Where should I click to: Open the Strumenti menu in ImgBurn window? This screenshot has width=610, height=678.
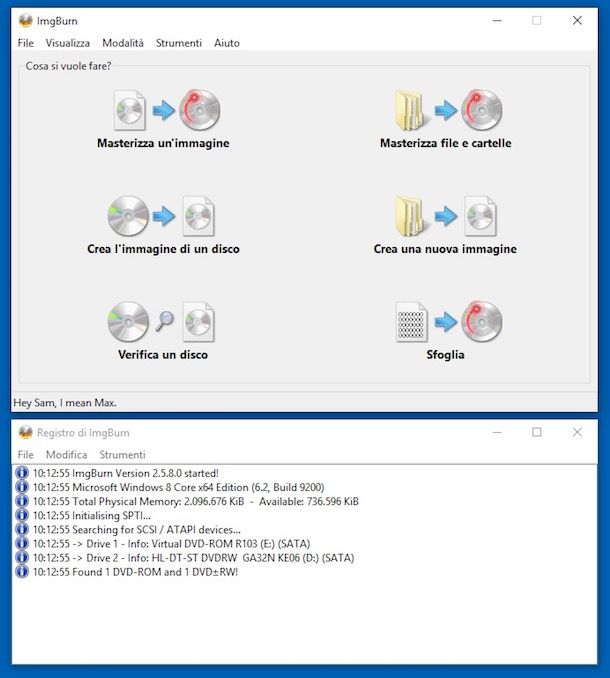tap(179, 43)
